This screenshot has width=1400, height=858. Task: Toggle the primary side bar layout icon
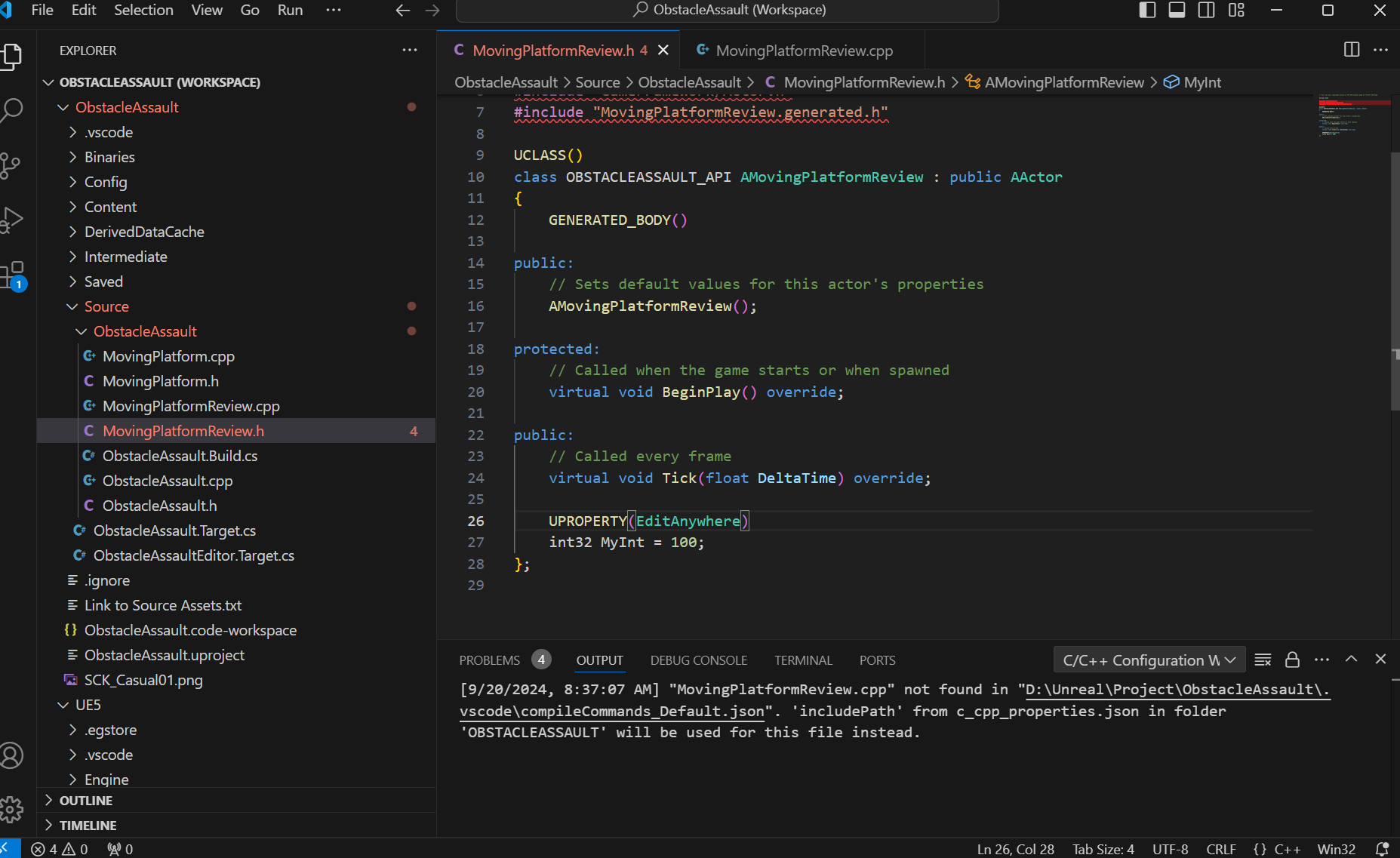pos(1147,10)
